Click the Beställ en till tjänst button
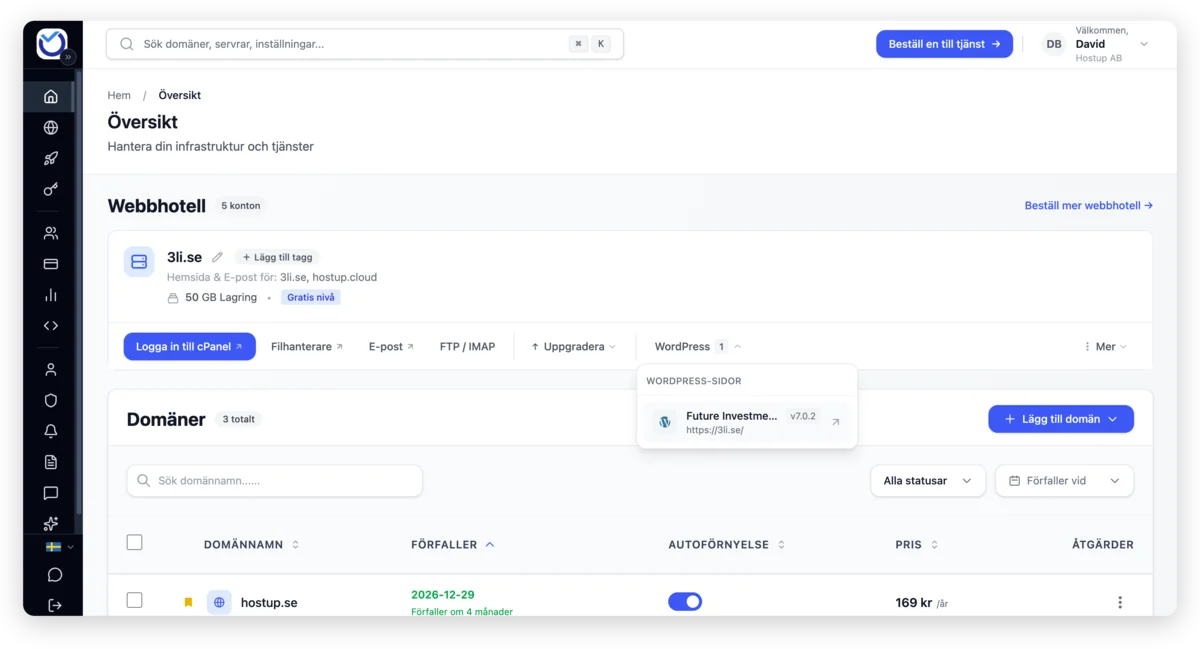This screenshot has width=1200, height=649. 944,44
